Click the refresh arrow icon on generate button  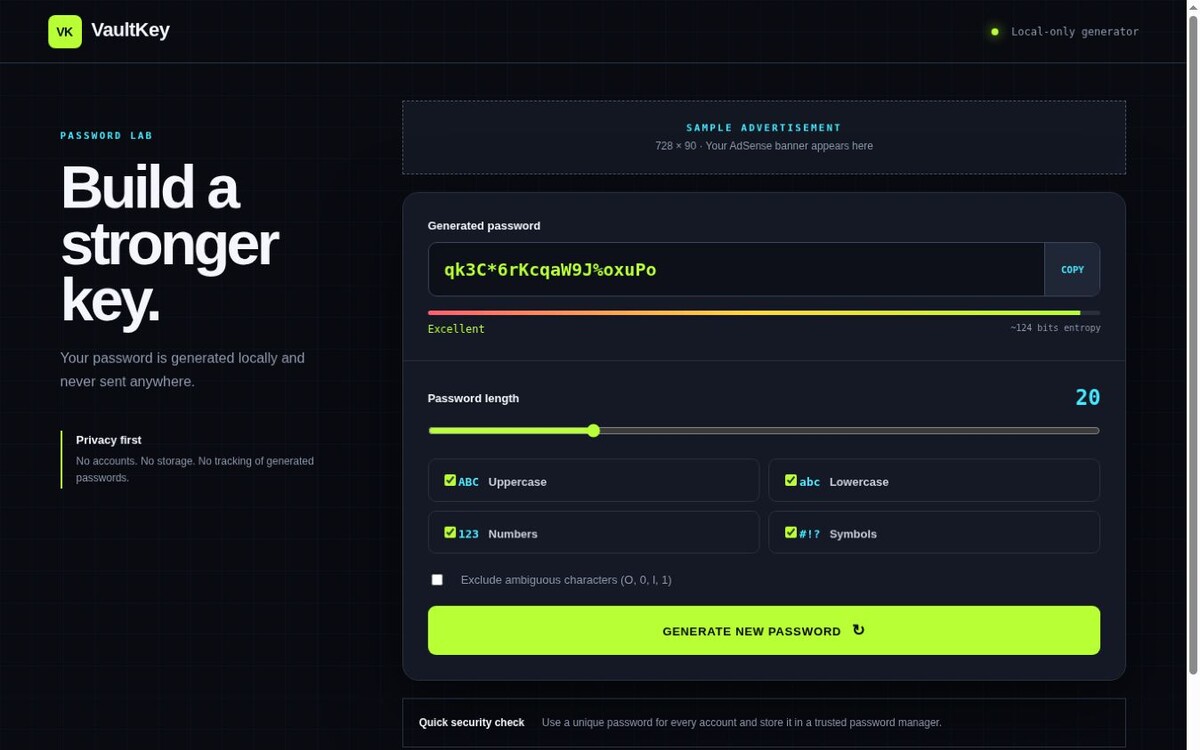click(x=858, y=630)
